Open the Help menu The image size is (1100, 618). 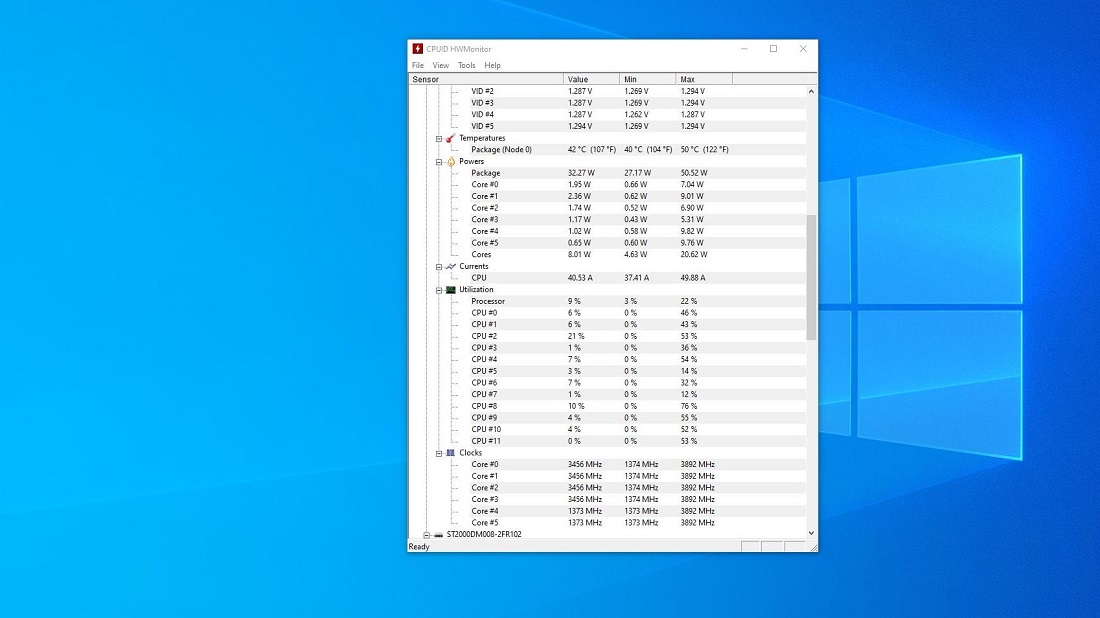click(492, 65)
